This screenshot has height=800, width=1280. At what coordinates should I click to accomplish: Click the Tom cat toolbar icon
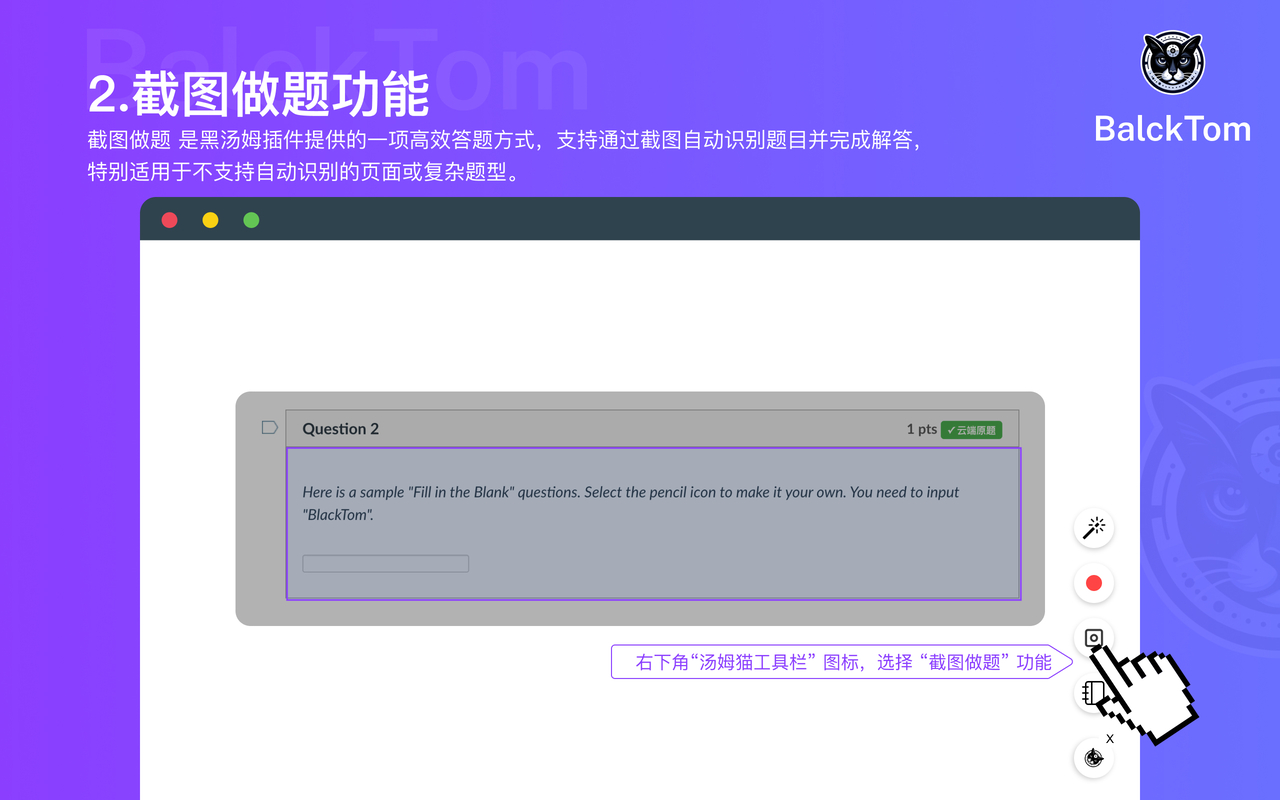pos(1094,758)
